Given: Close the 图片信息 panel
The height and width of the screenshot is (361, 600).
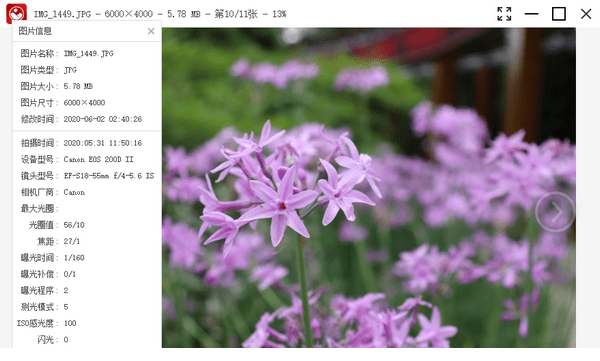Looking at the screenshot, I should coord(151,31).
